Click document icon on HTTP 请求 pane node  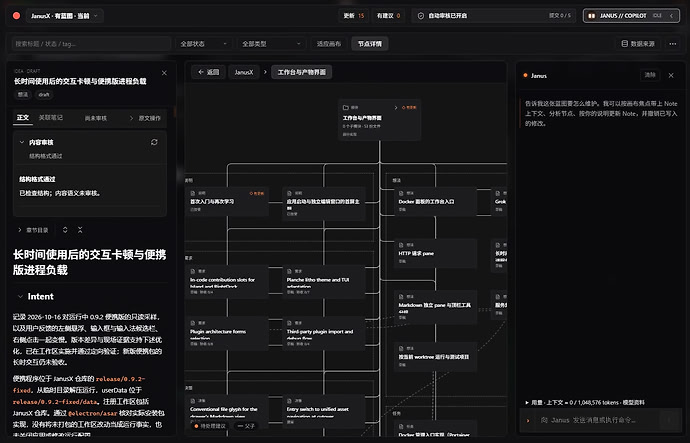[x=401, y=245]
